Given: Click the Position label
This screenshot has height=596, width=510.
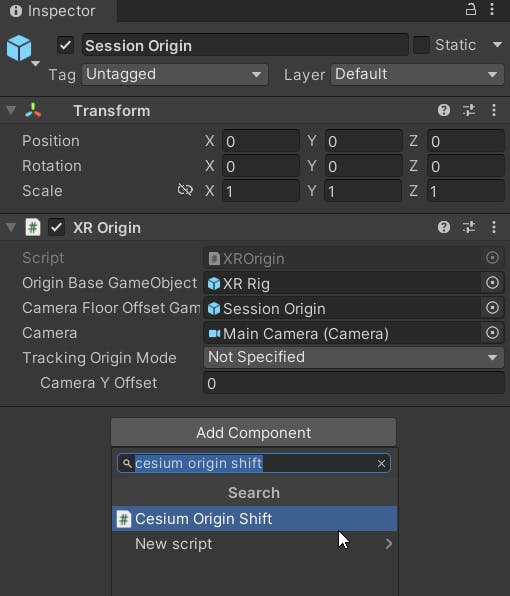Looking at the screenshot, I should (x=51, y=141).
